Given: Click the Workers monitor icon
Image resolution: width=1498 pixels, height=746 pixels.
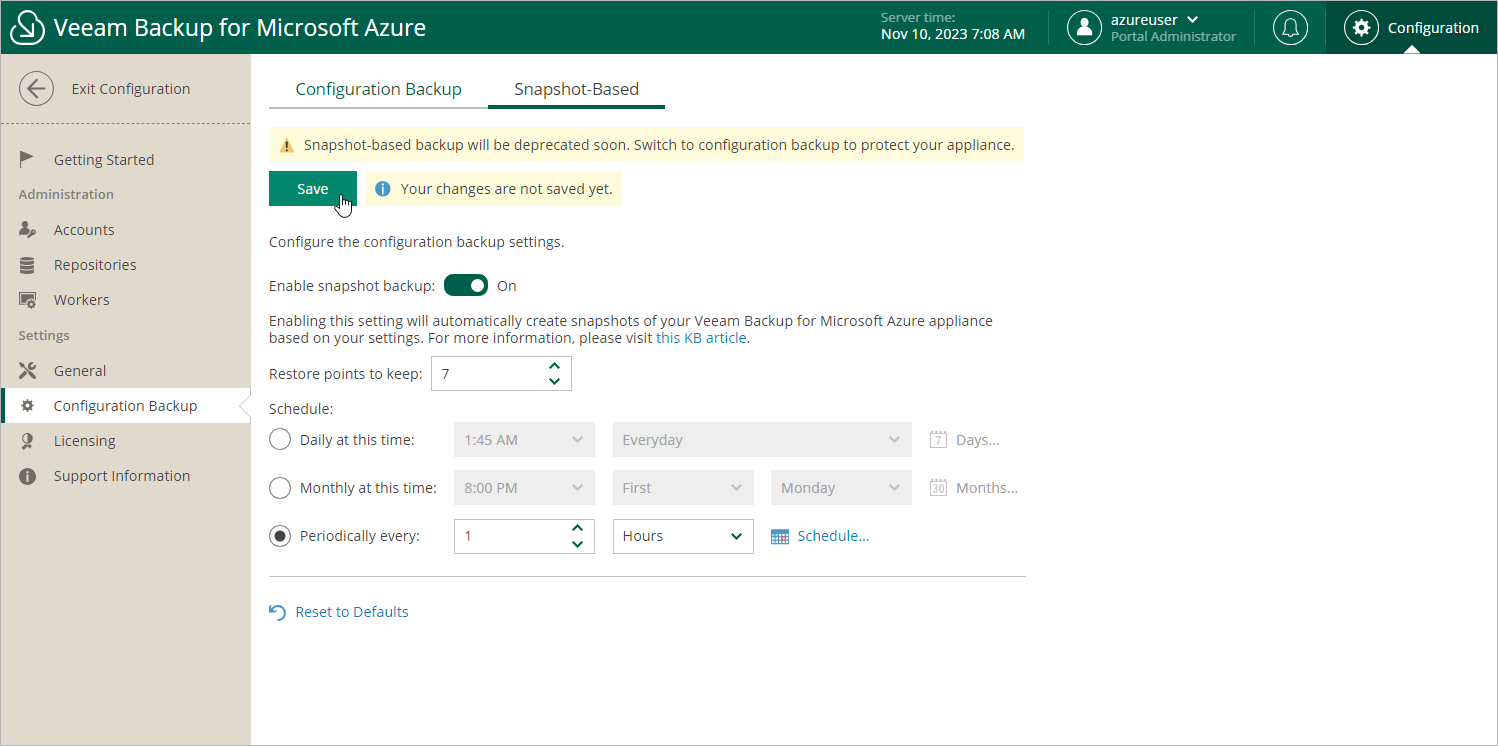Looking at the screenshot, I should pyautogui.click(x=28, y=300).
